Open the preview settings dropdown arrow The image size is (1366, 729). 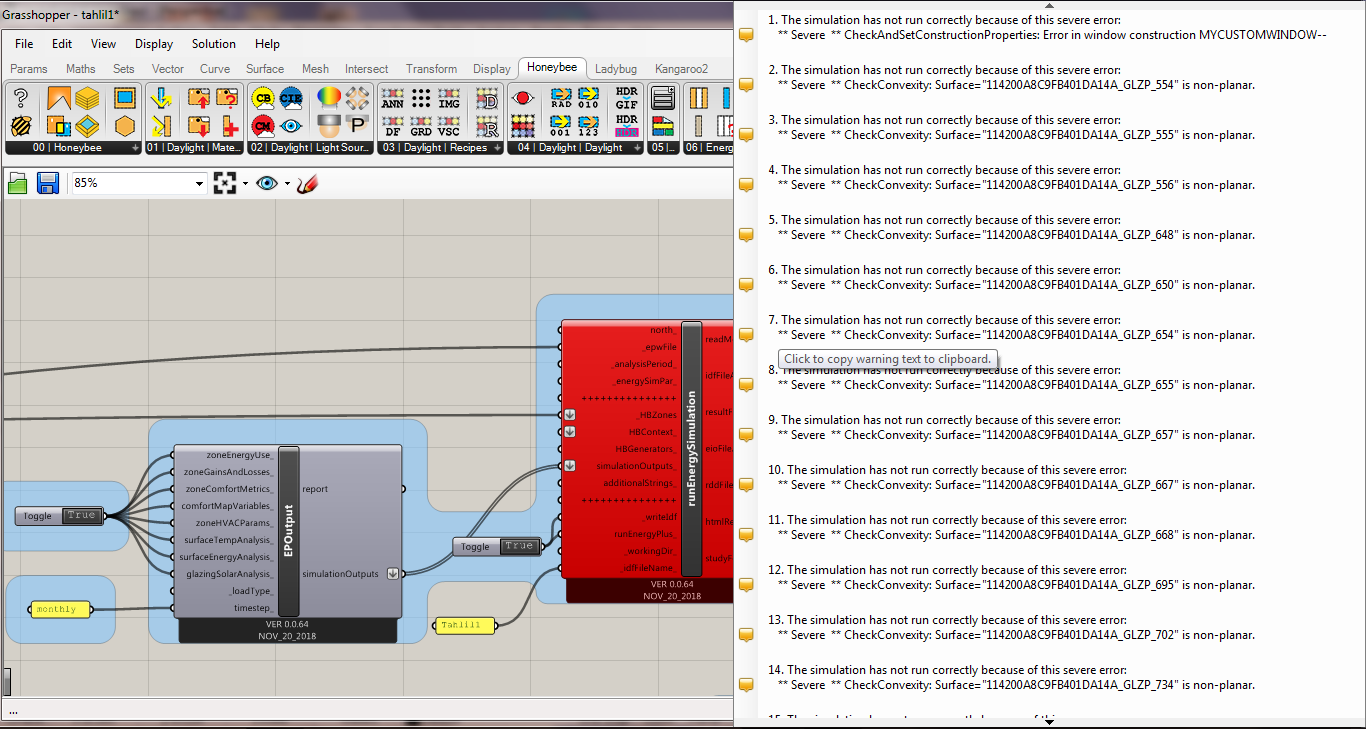click(x=287, y=183)
